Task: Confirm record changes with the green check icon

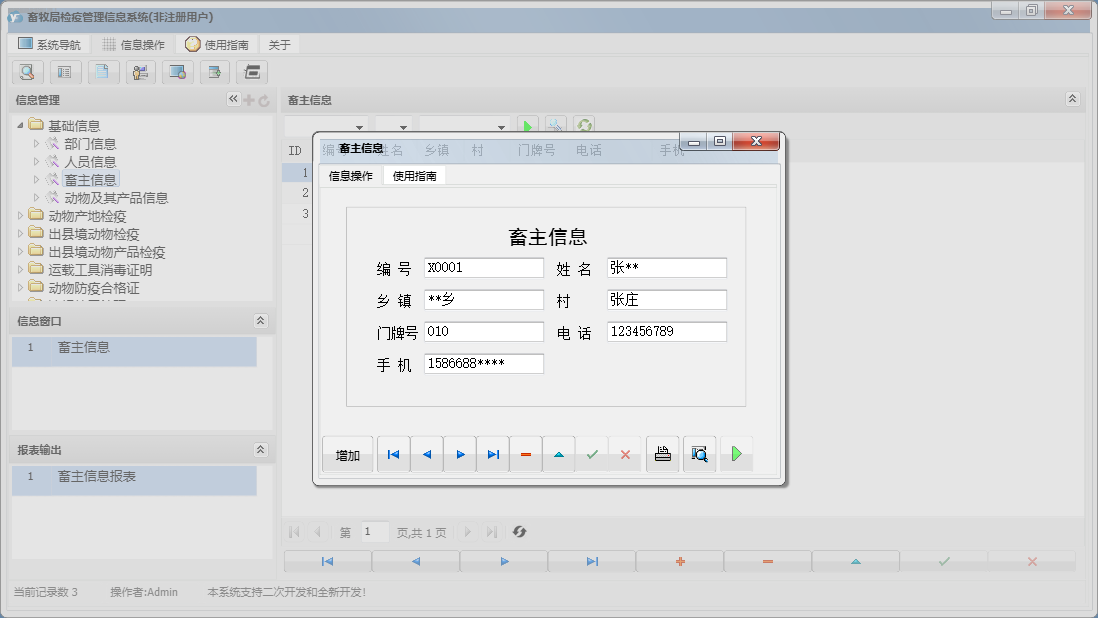Action: 592,453
